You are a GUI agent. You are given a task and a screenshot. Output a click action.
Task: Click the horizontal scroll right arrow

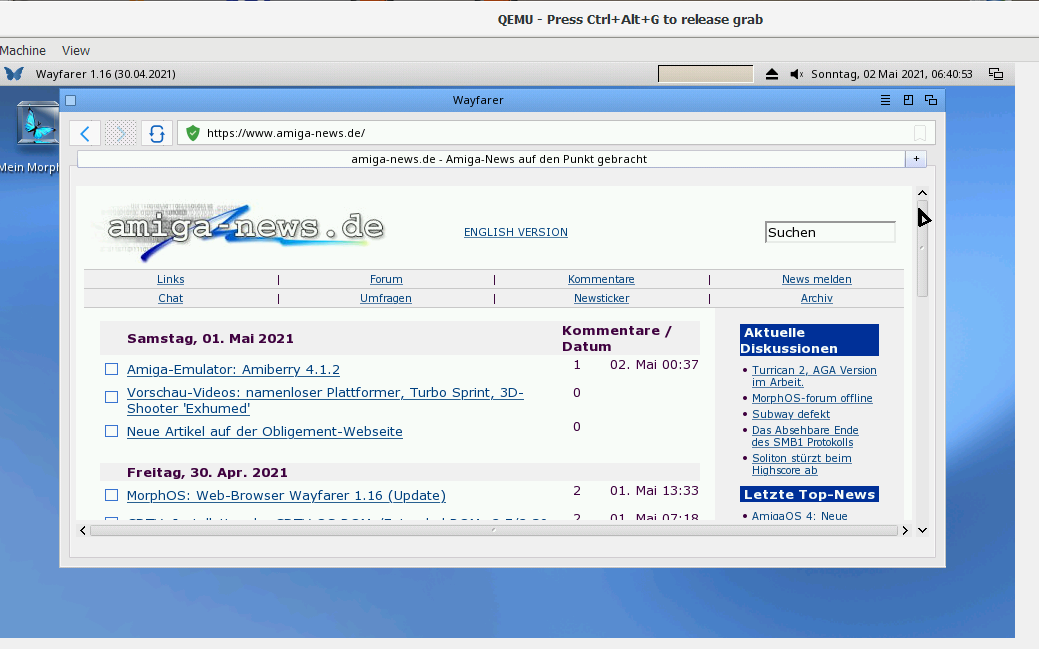905,530
